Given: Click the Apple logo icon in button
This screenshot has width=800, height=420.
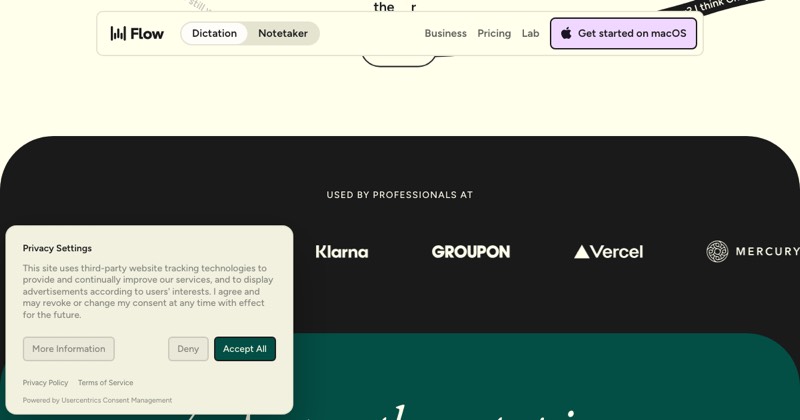Looking at the screenshot, I should tap(566, 34).
